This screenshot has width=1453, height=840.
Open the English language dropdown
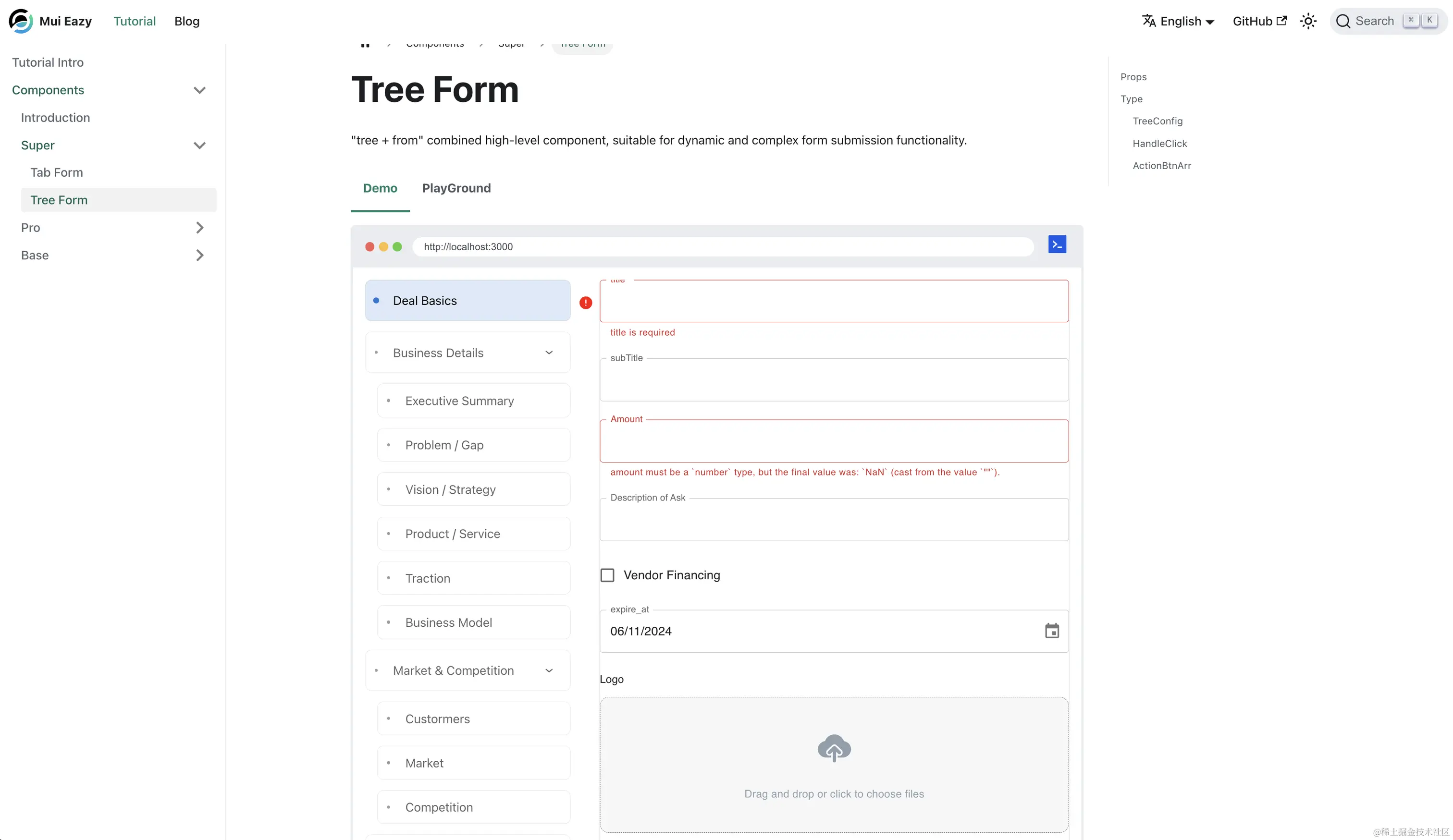pos(1187,21)
